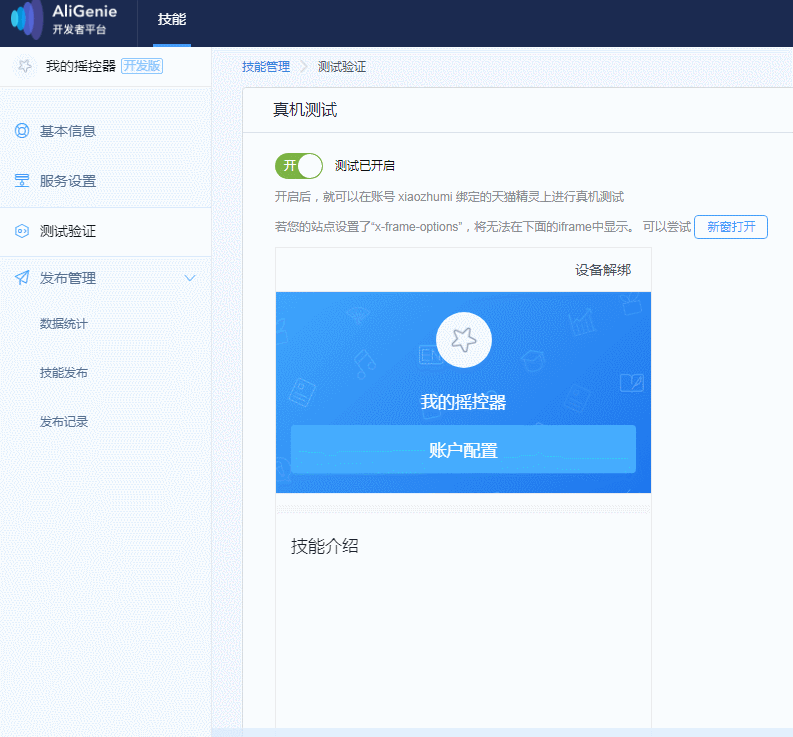Click the AliGenie logo icon
The image size is (793, 737).
pyautogui.click(x=27, y=19)
